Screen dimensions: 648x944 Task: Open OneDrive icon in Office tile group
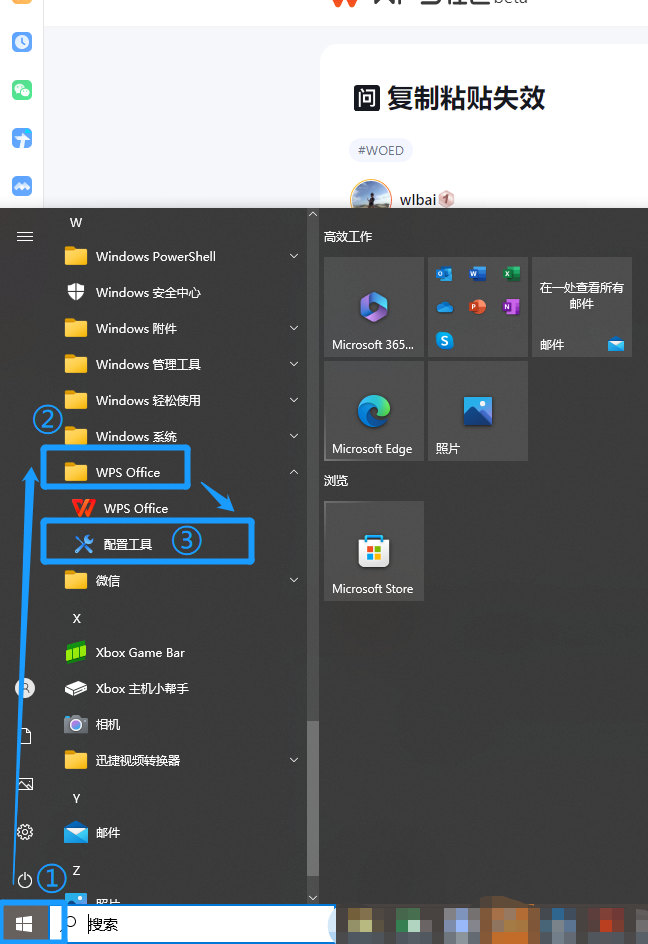[x=444, y=307]
